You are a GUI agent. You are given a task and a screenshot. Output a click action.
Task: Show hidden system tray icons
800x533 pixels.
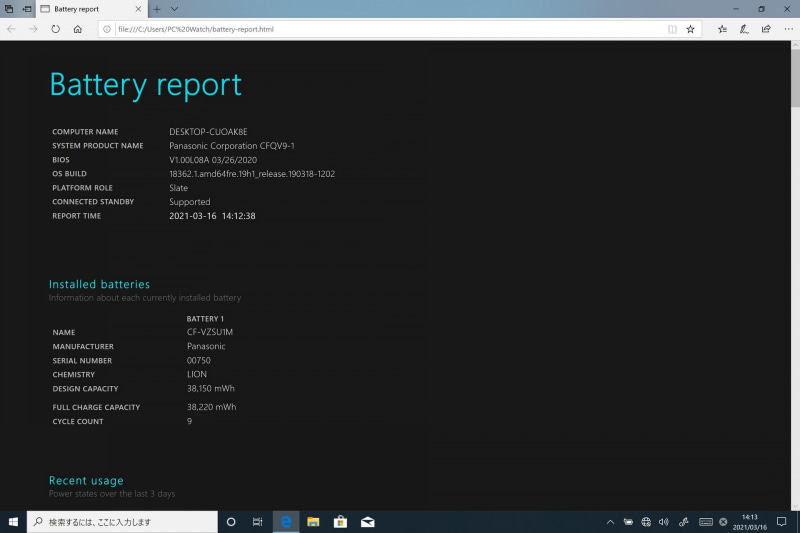click(610, 522)
